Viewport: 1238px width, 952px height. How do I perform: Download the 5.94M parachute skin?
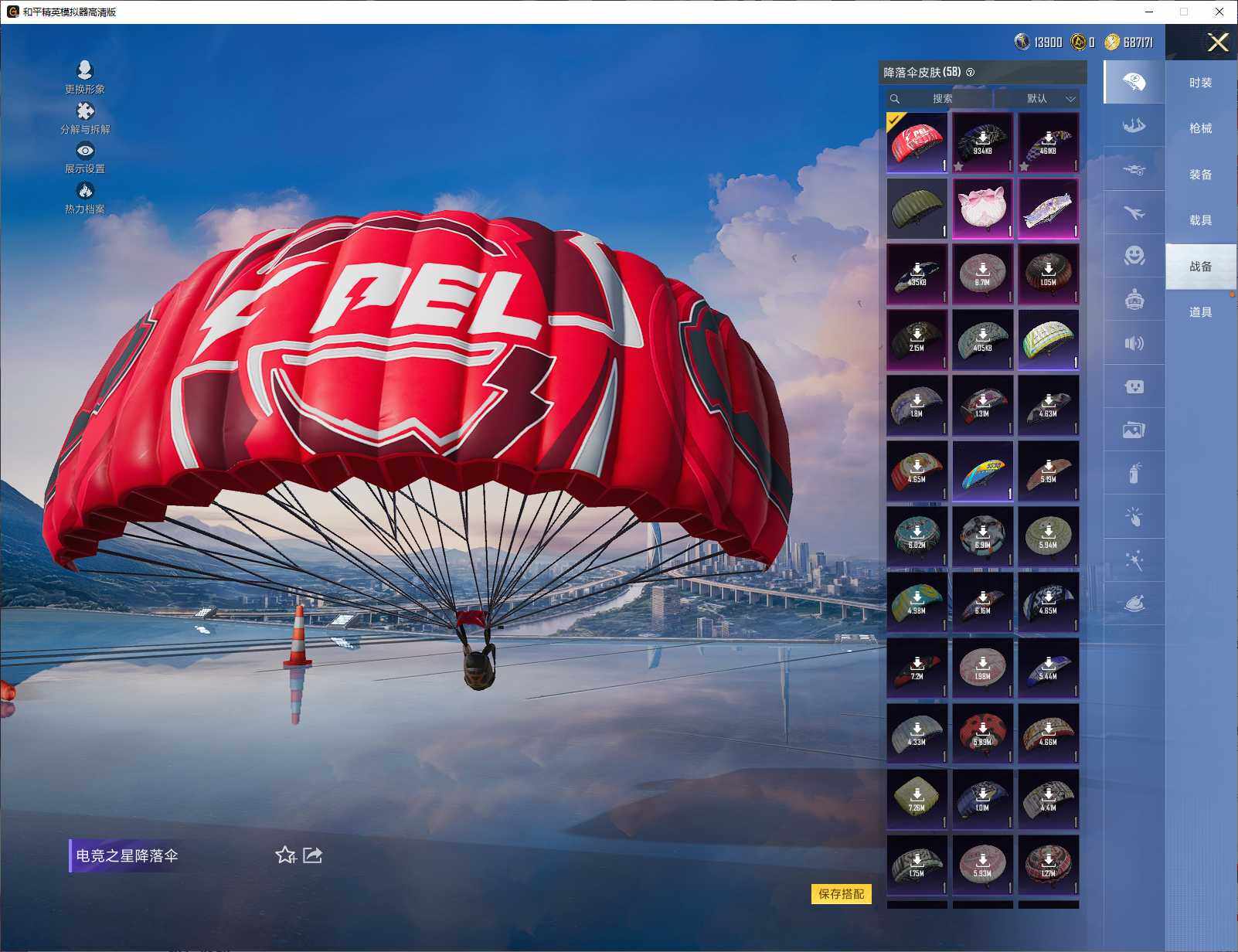(x=1049, y=537)
